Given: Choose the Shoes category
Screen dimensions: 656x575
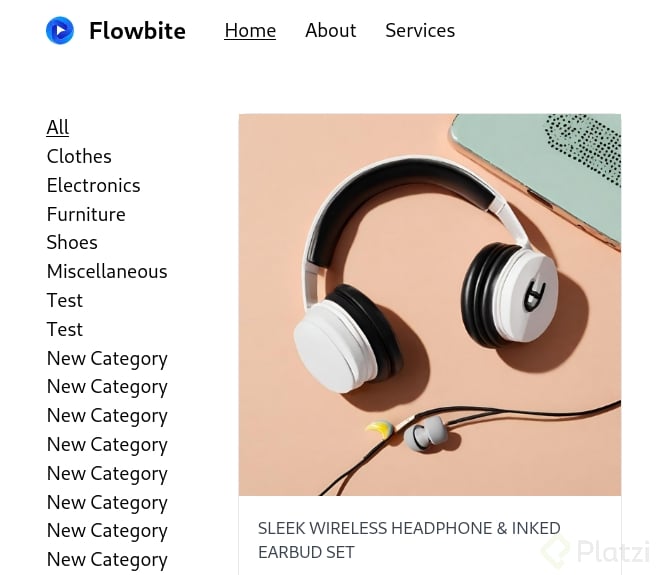Looking at the screenshot, I should pos(72,243).
